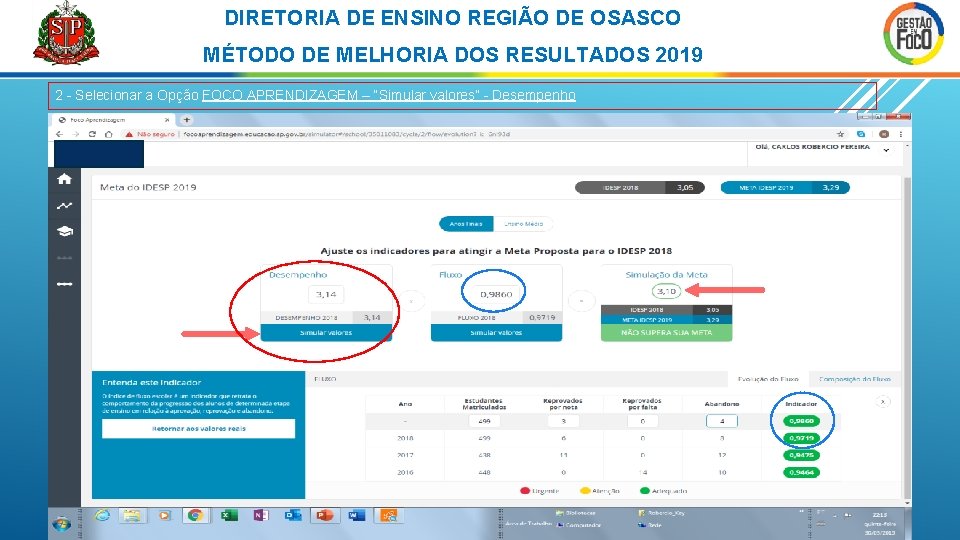Open Excel from the taskbar
This screenshot has width=960, height=540.
(229, 516)
